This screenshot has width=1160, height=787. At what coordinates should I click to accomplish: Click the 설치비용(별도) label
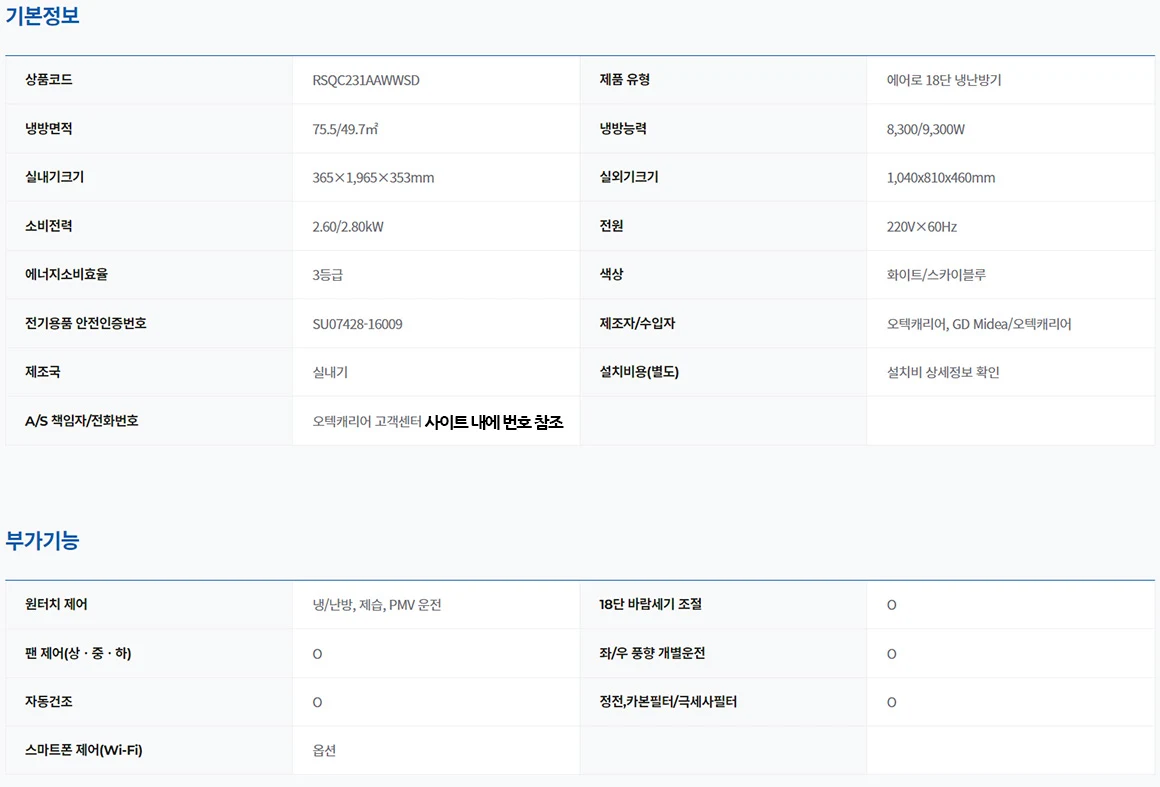pyautogui.click(x=639, y=372)
